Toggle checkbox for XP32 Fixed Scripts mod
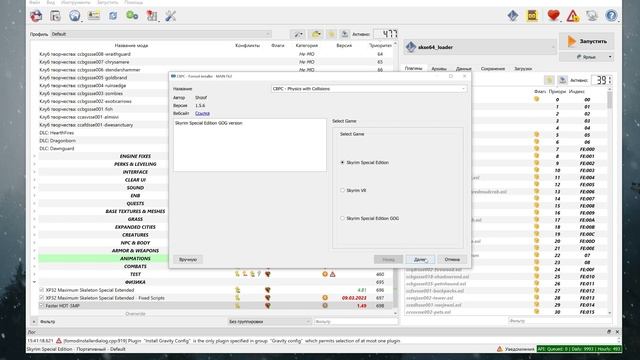This screenshot has height=360, width=640. point(41,298)
